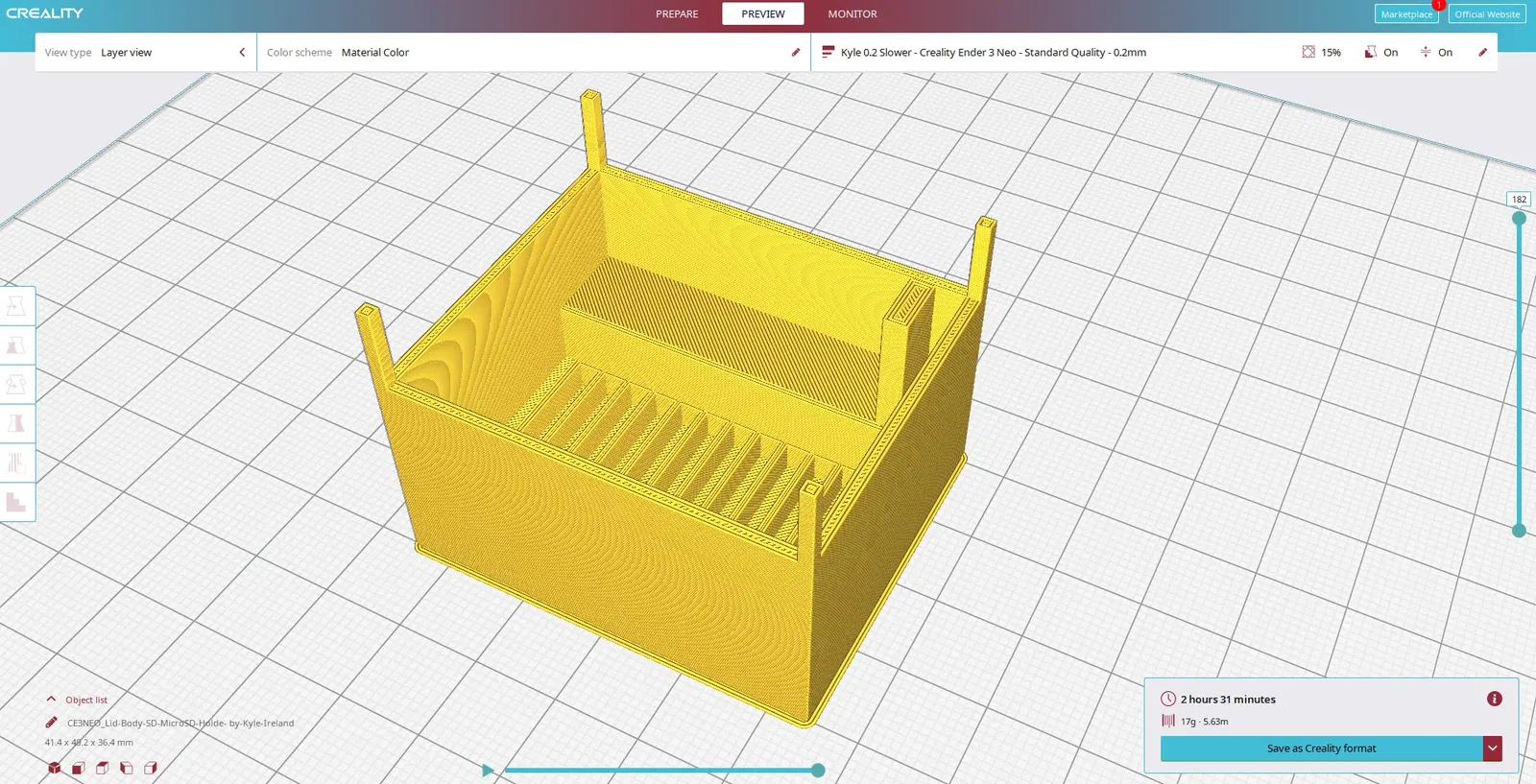
Task: Click the lower layer slider handle
Action: tap(1519, 531)
